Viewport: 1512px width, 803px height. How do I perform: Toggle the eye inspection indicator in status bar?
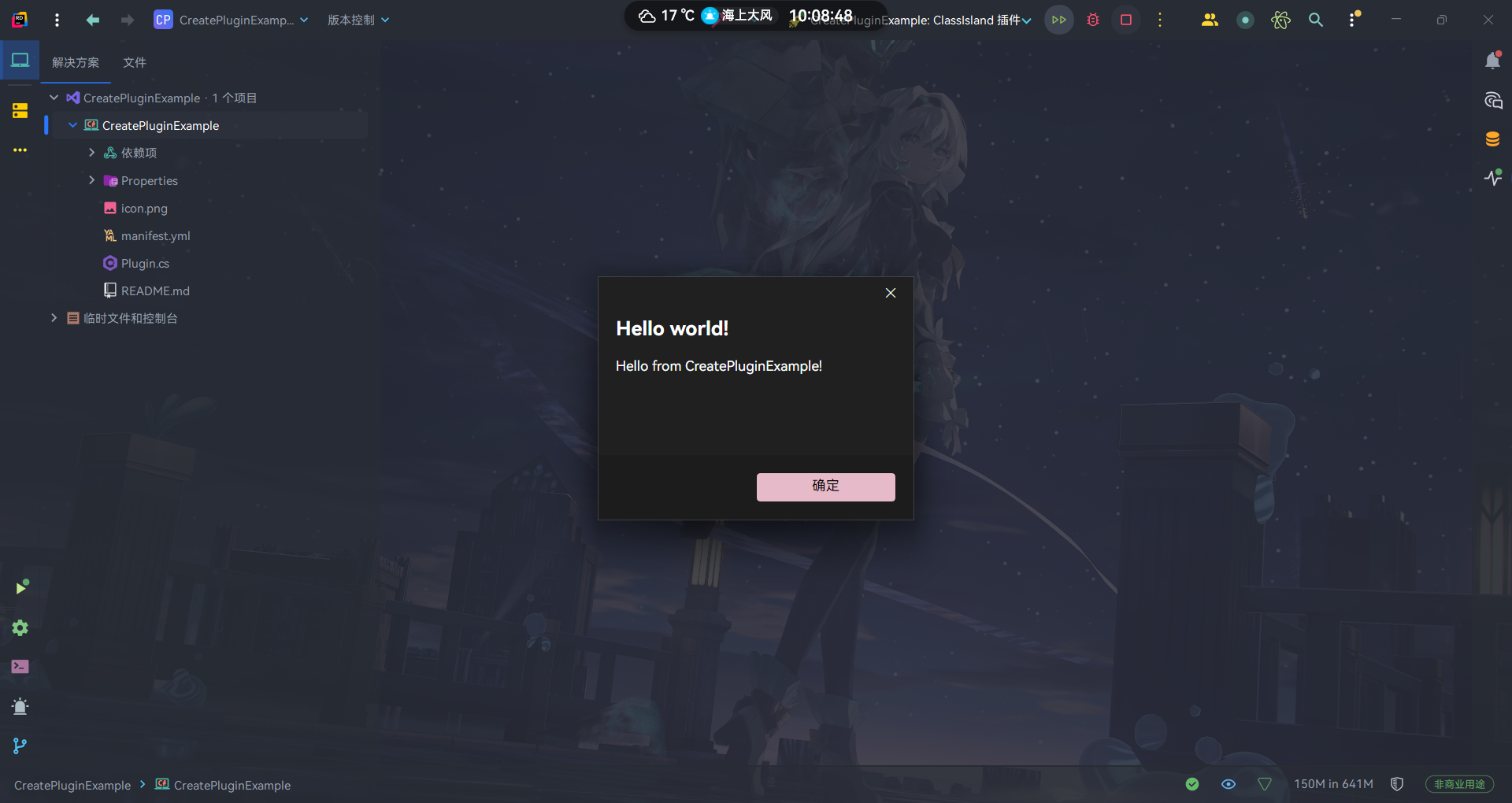tap(1228, 784)
